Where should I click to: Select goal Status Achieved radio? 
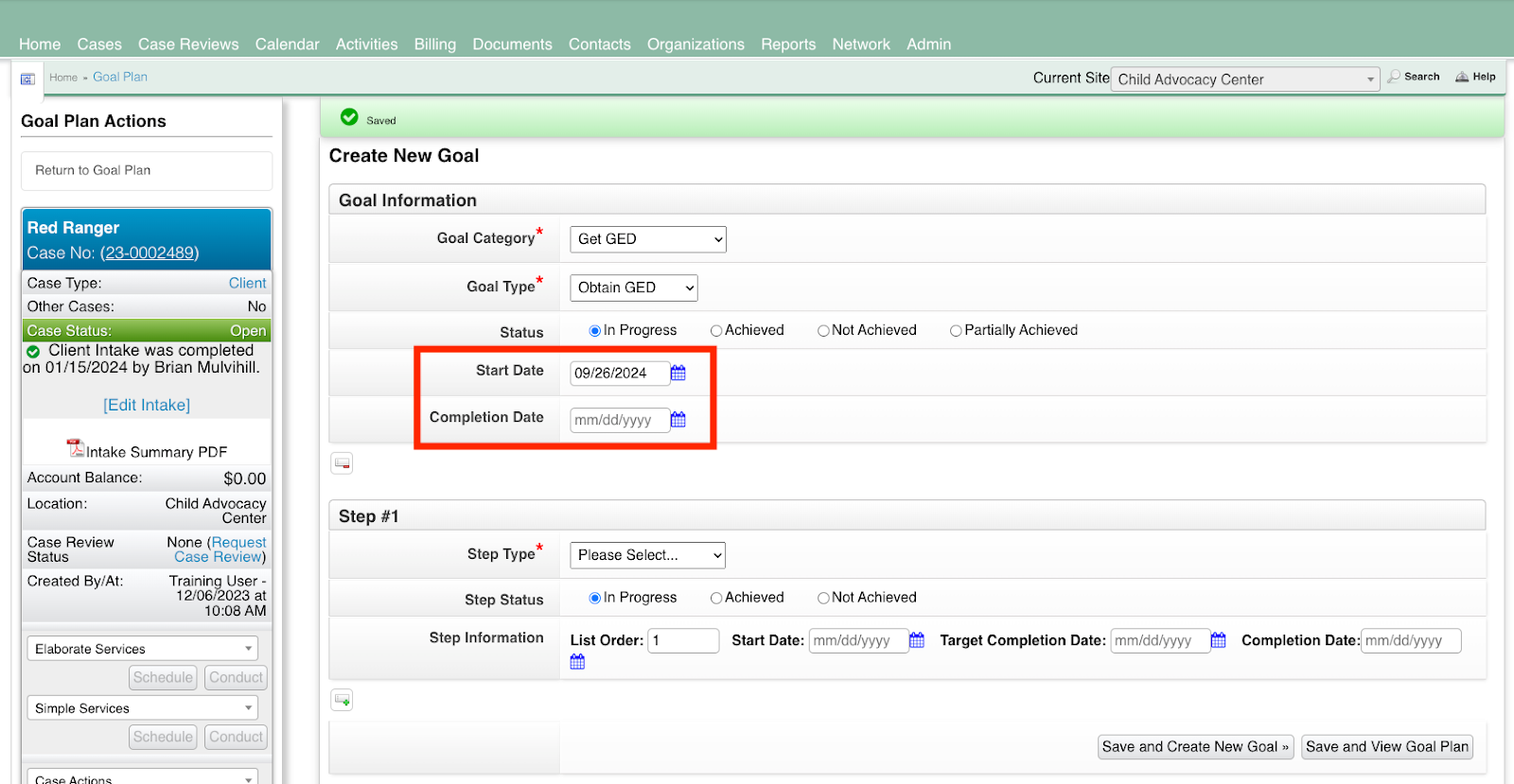coord(716,330)
